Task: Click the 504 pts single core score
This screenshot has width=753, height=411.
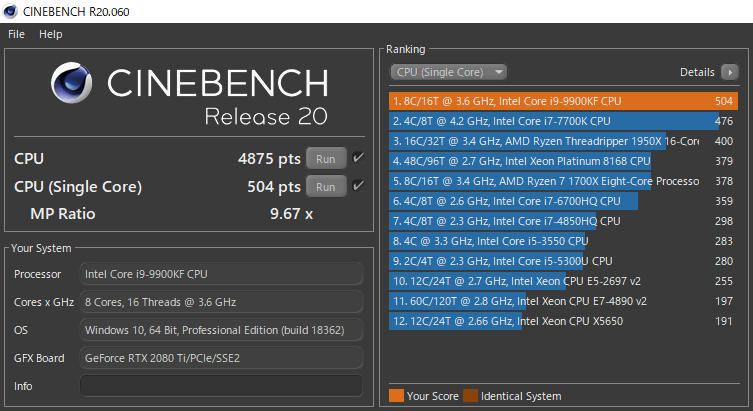Action: tap(274, 186)
